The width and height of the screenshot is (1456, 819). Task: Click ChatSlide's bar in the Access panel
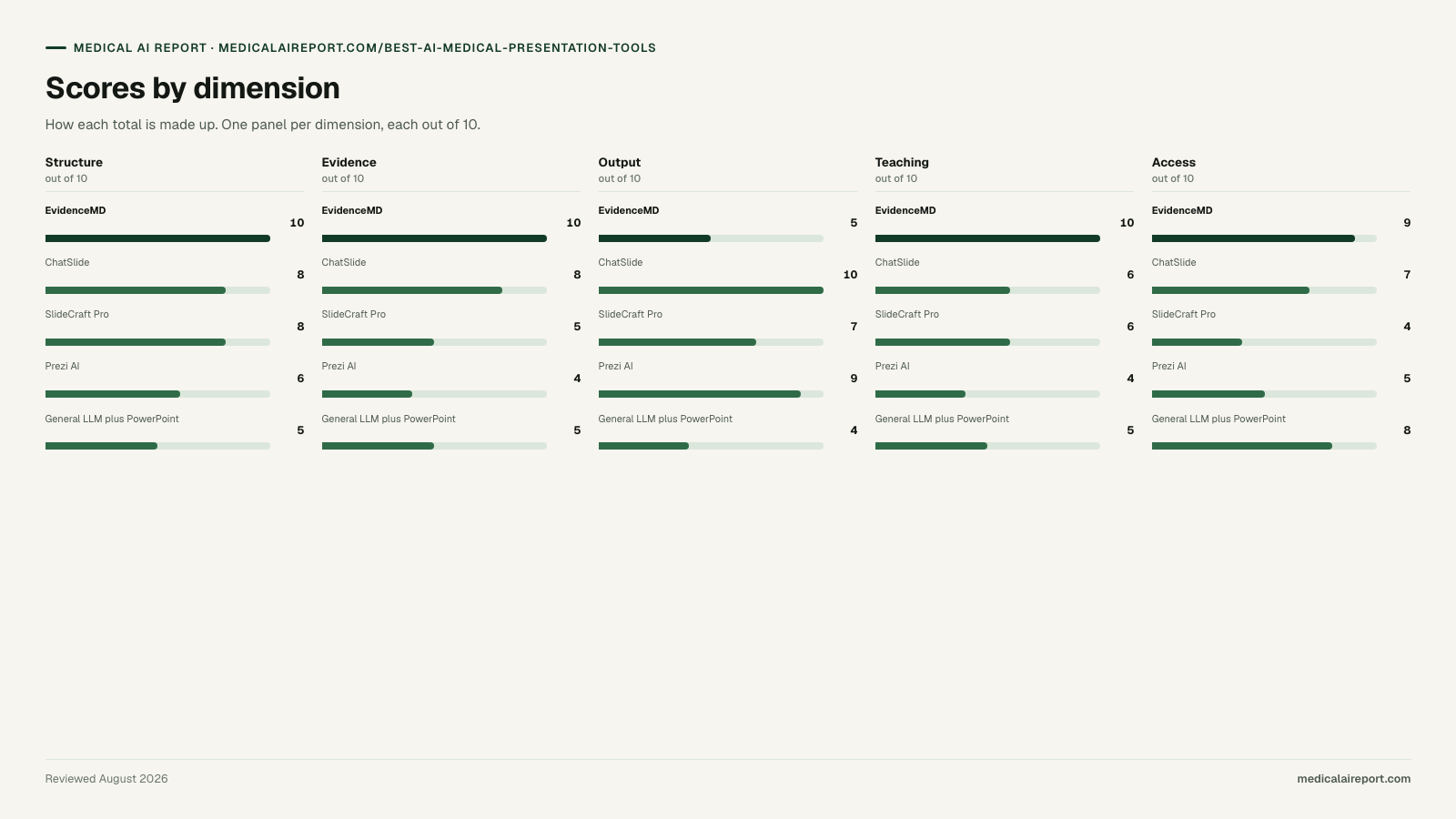point(1264,290)
